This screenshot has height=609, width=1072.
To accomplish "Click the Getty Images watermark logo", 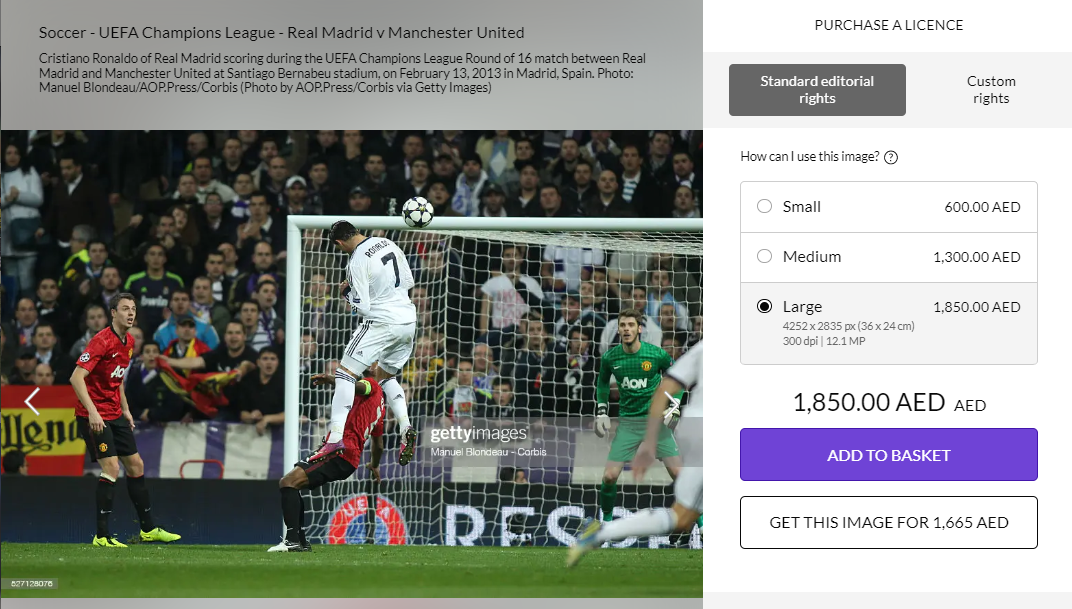I will coord(479,433).
